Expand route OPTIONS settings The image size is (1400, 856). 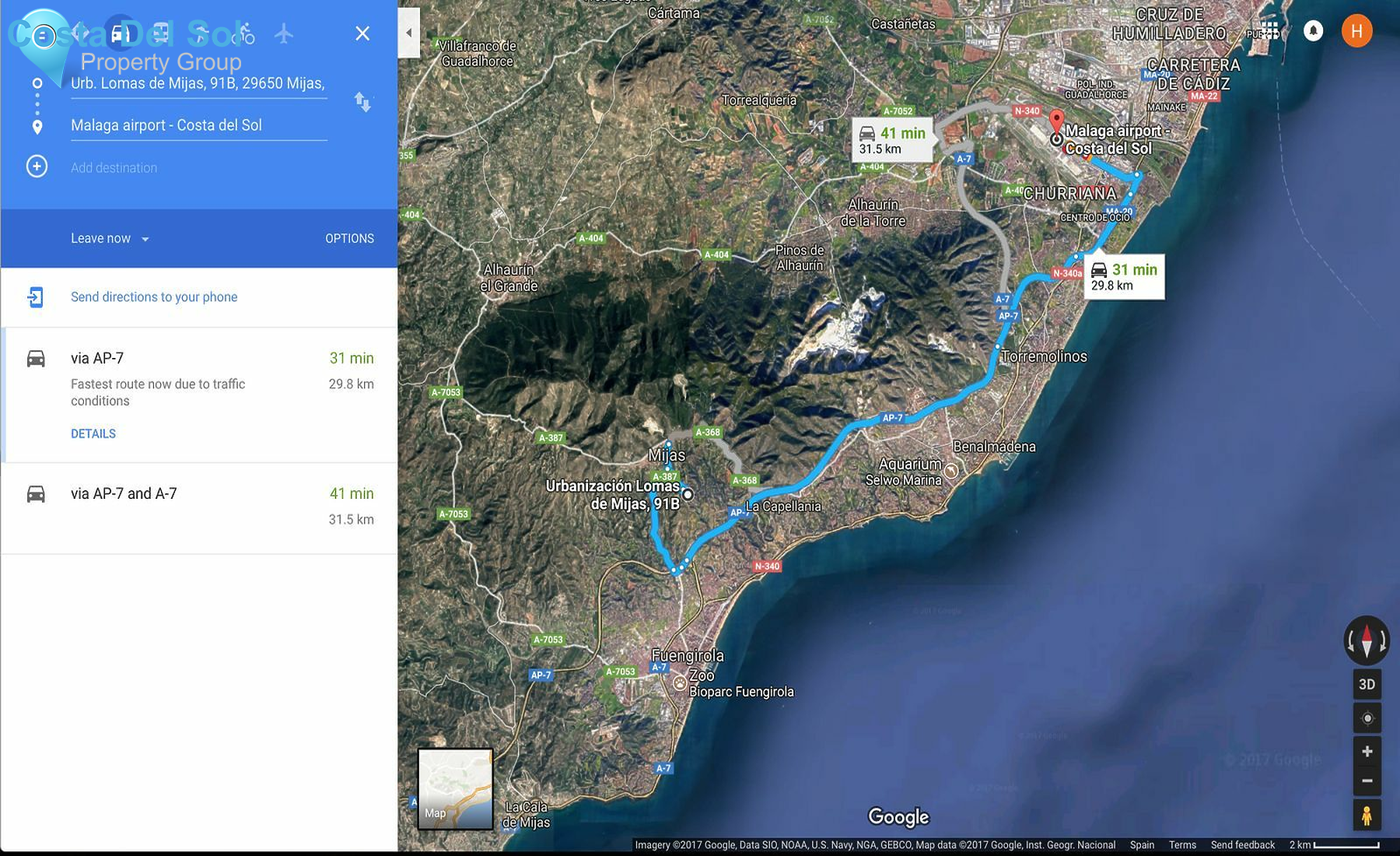click(349, 238)
